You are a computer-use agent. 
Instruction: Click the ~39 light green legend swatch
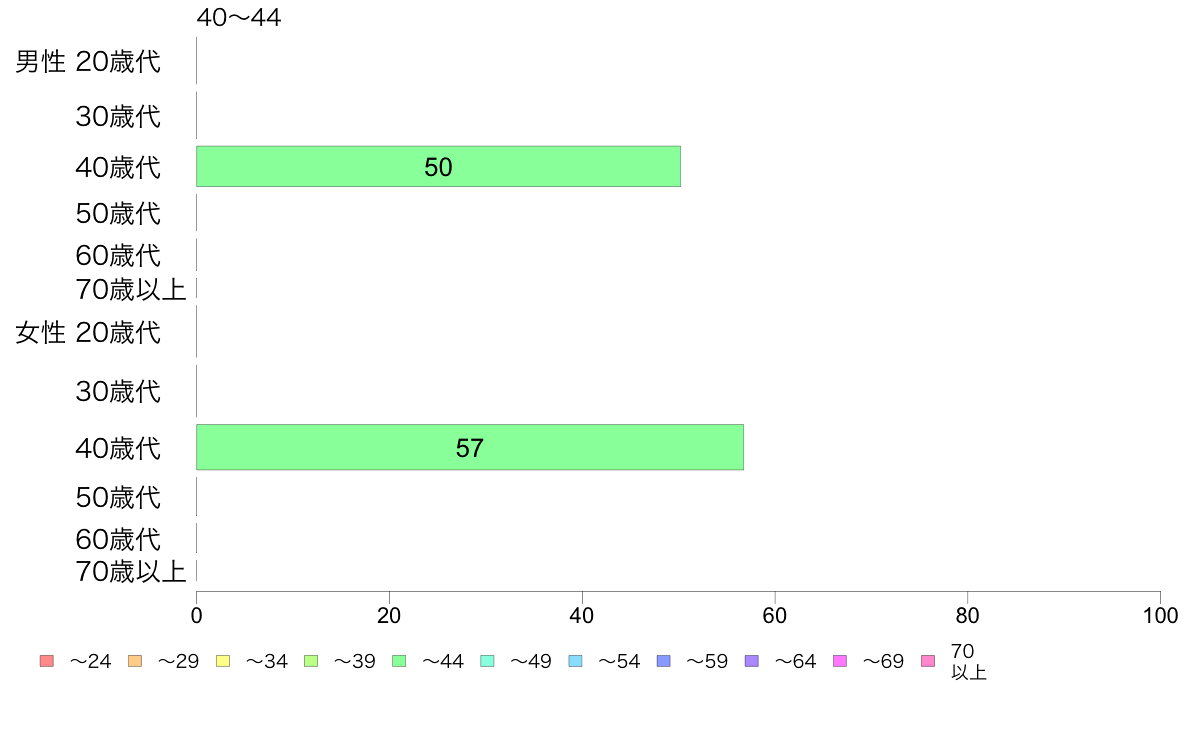pos(311,661)
